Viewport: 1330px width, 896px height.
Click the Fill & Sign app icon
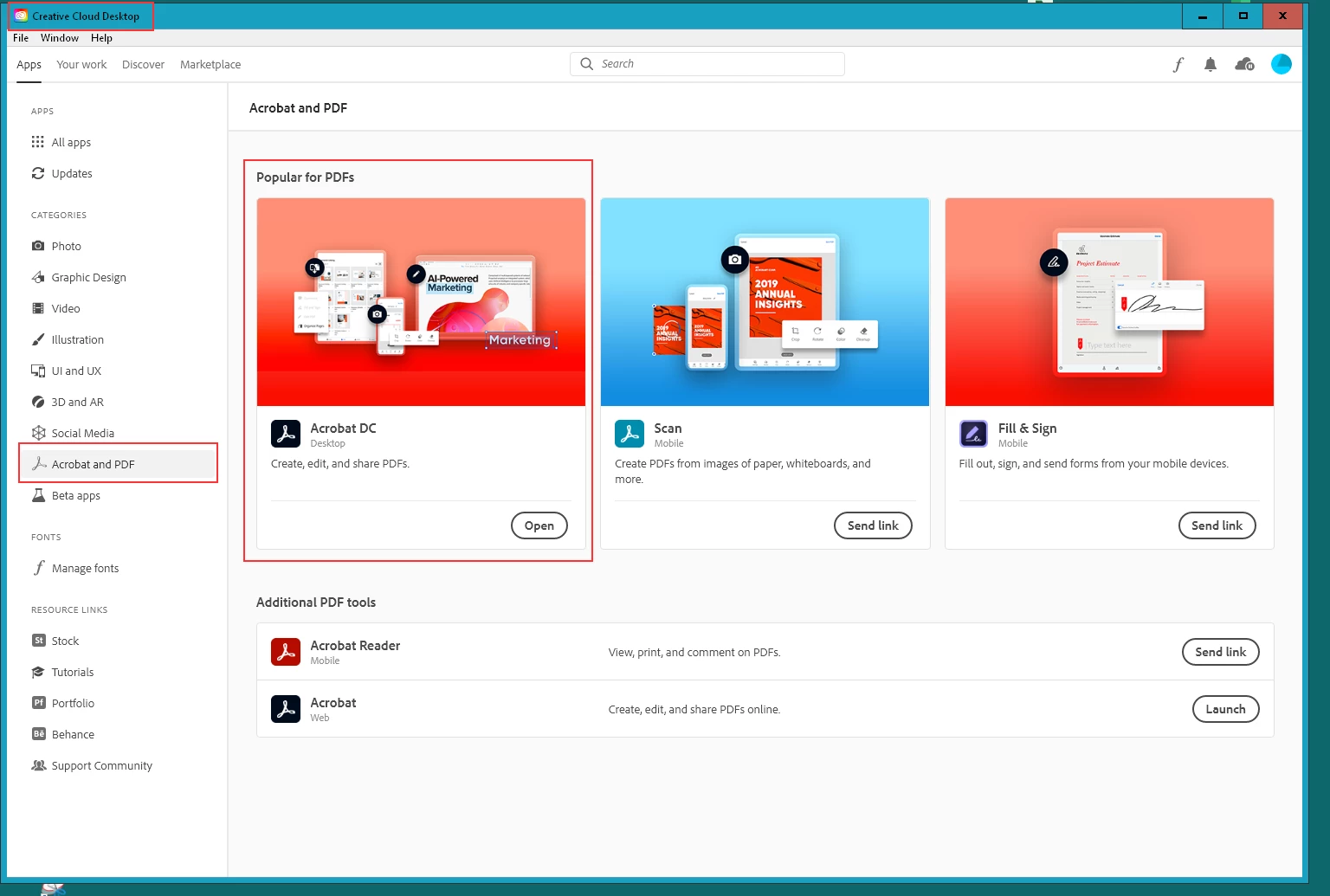(973, 434)
